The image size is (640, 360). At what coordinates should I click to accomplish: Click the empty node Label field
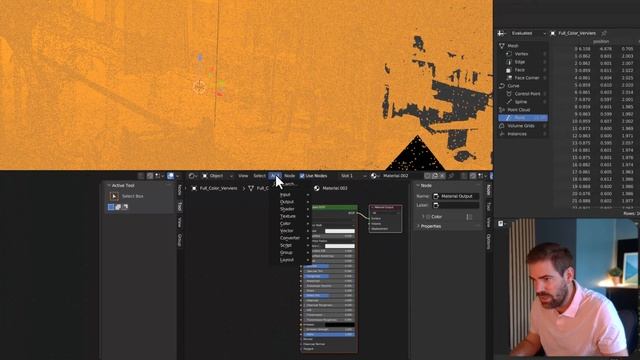point(456,205)
